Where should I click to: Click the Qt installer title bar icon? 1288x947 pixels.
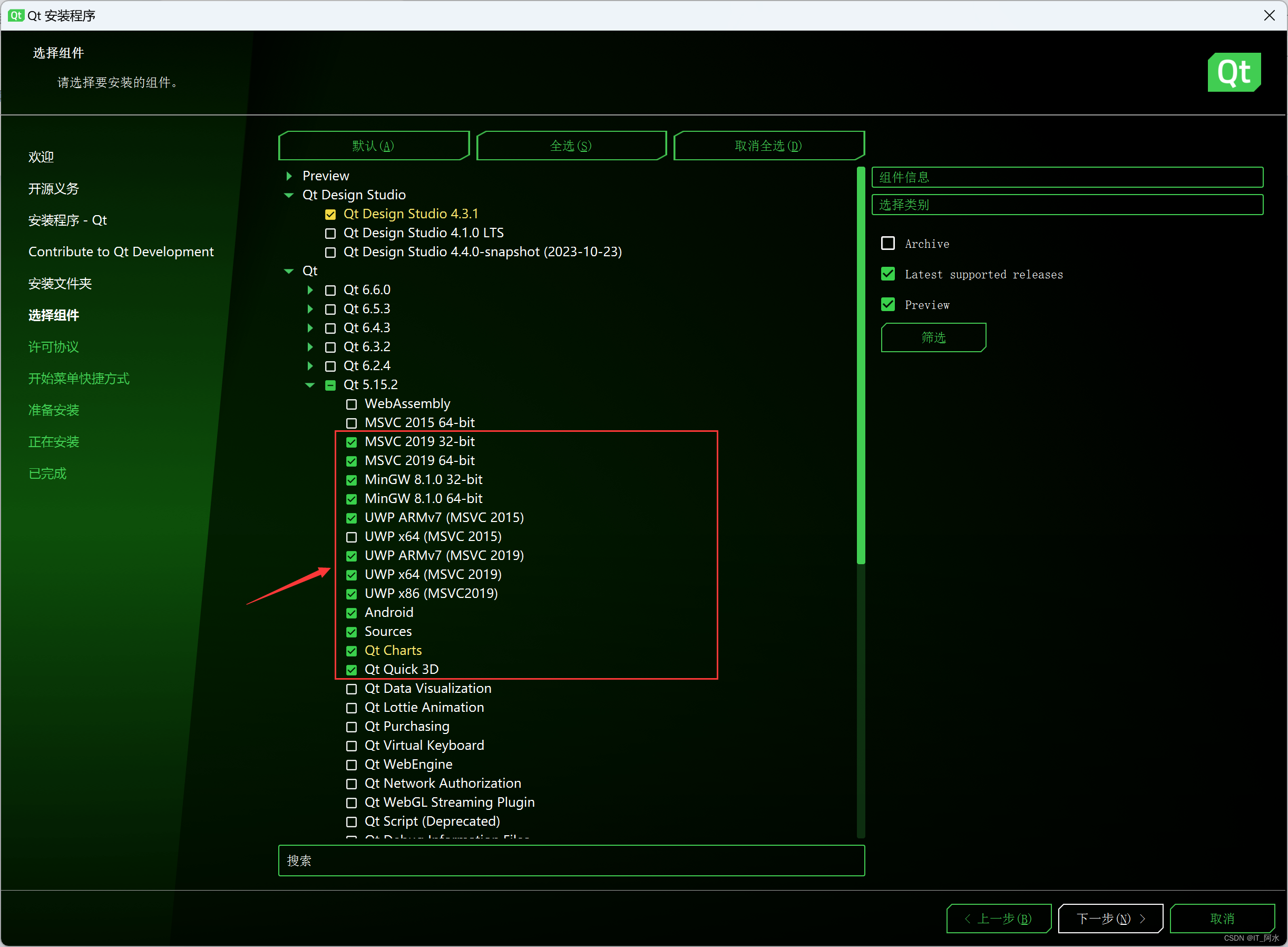[x=16, y=15]
